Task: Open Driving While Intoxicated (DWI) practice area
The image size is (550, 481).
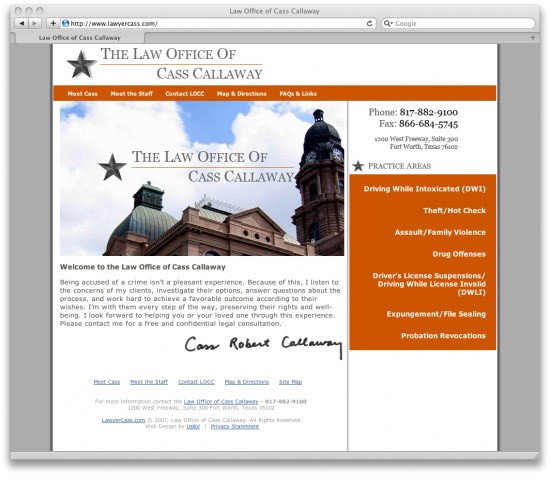Action: (425, 189)
